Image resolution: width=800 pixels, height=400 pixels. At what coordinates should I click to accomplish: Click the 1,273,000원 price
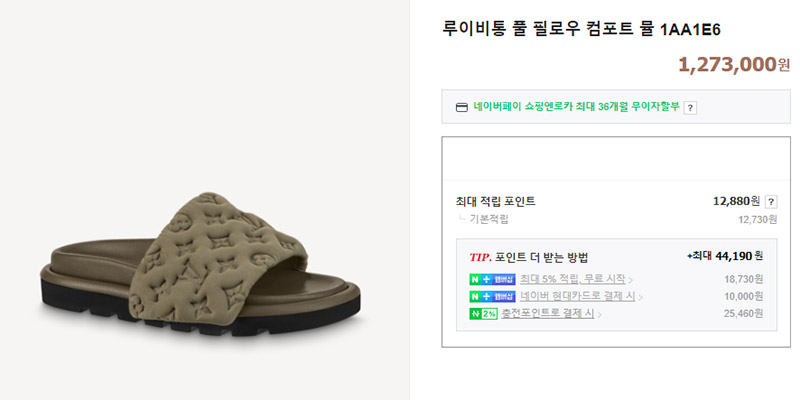point(734,65)
